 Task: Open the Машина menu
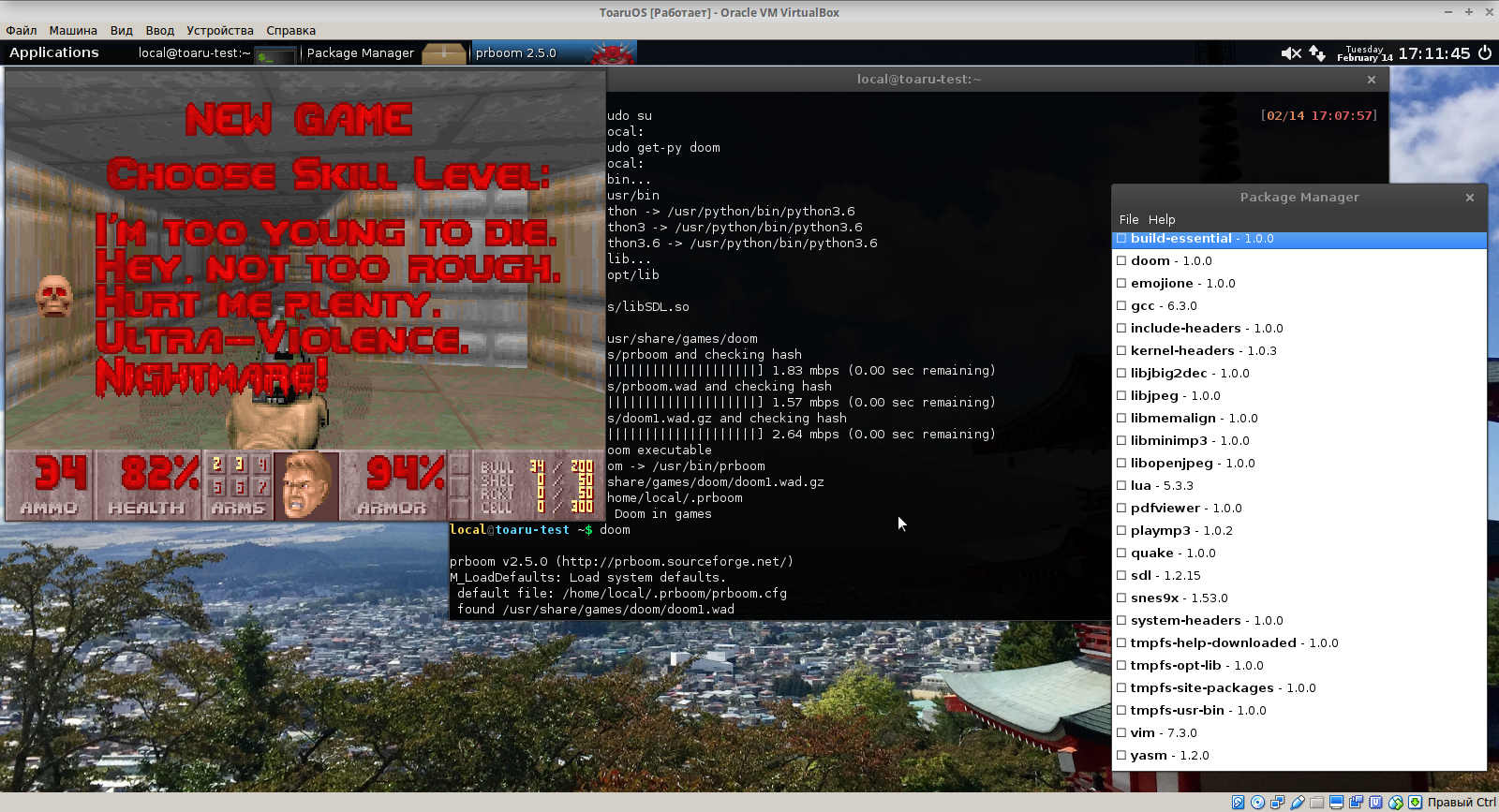[x=73, y=31]
